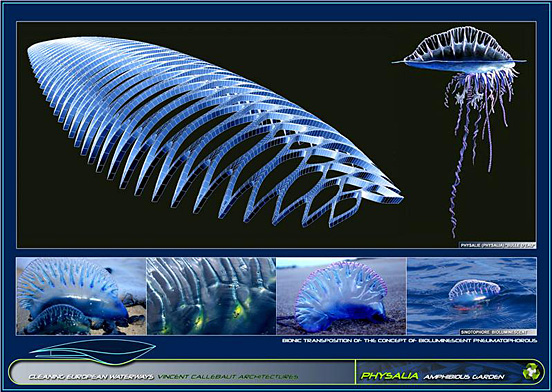The width and height of the screenshot is (552, 392).
Task: Click the 'PHYSALIE (PHYSALIA)' caption label
Action: click(x=498, y=245)
